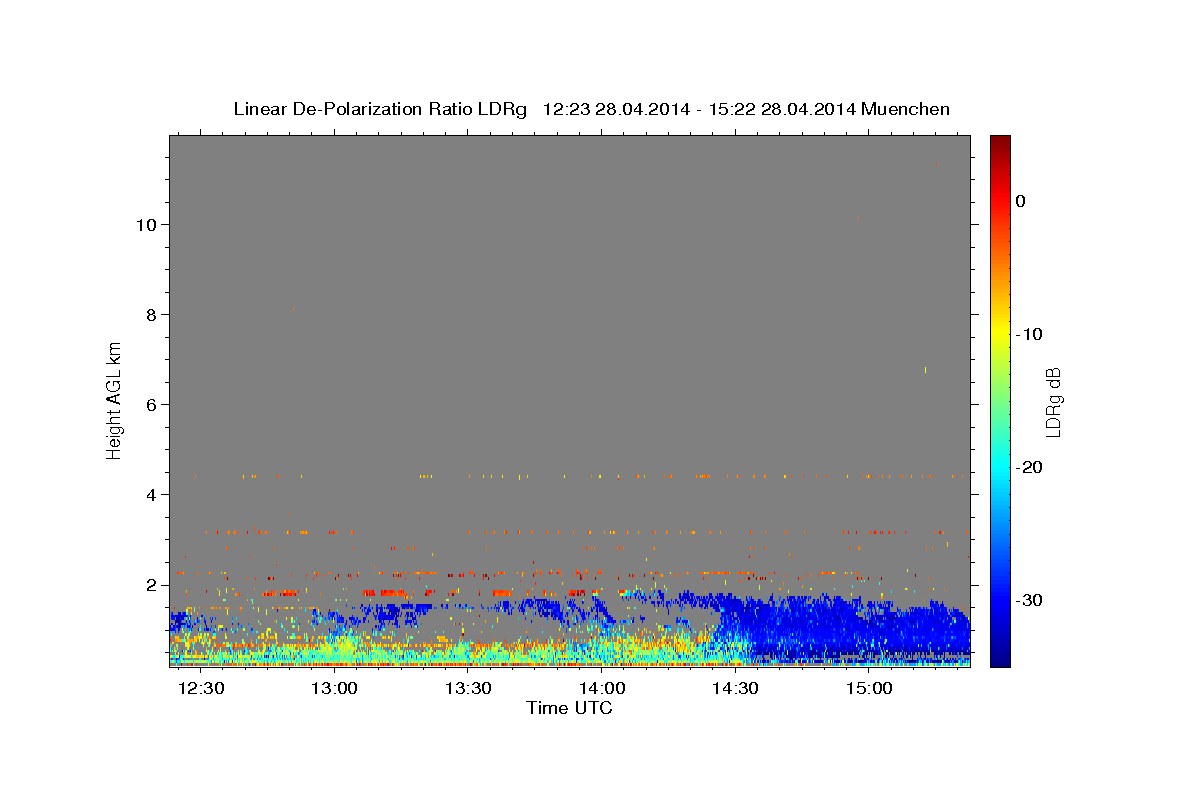Click the dark red top of the colorbar
This screenshot has width=1200, height=800.
(x=1000, y=142)
